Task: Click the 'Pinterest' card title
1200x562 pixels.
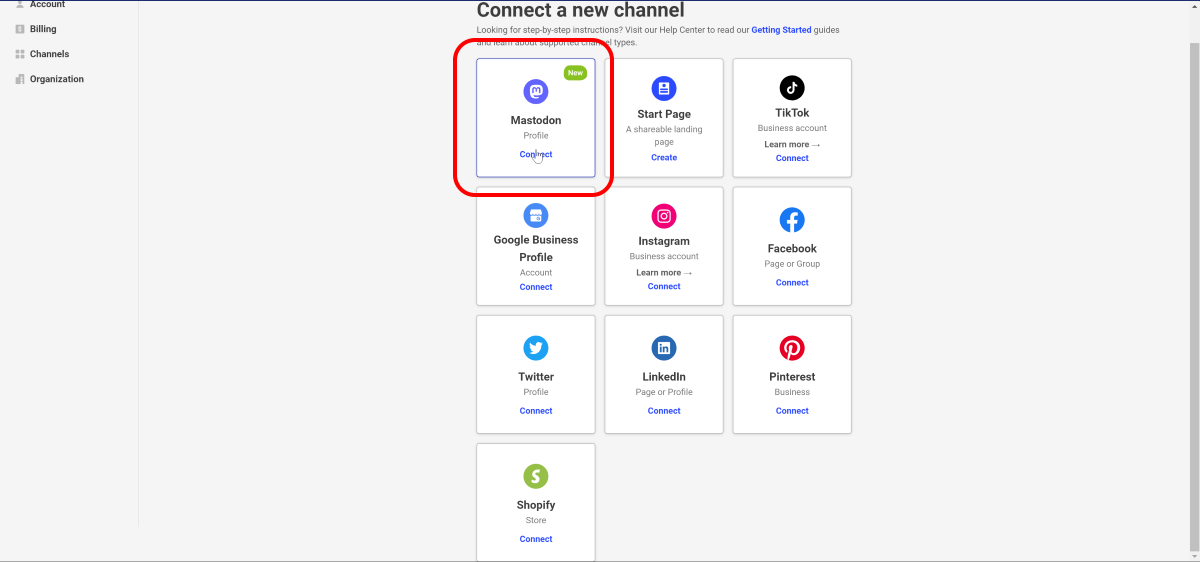Action: tap(792, 377)
